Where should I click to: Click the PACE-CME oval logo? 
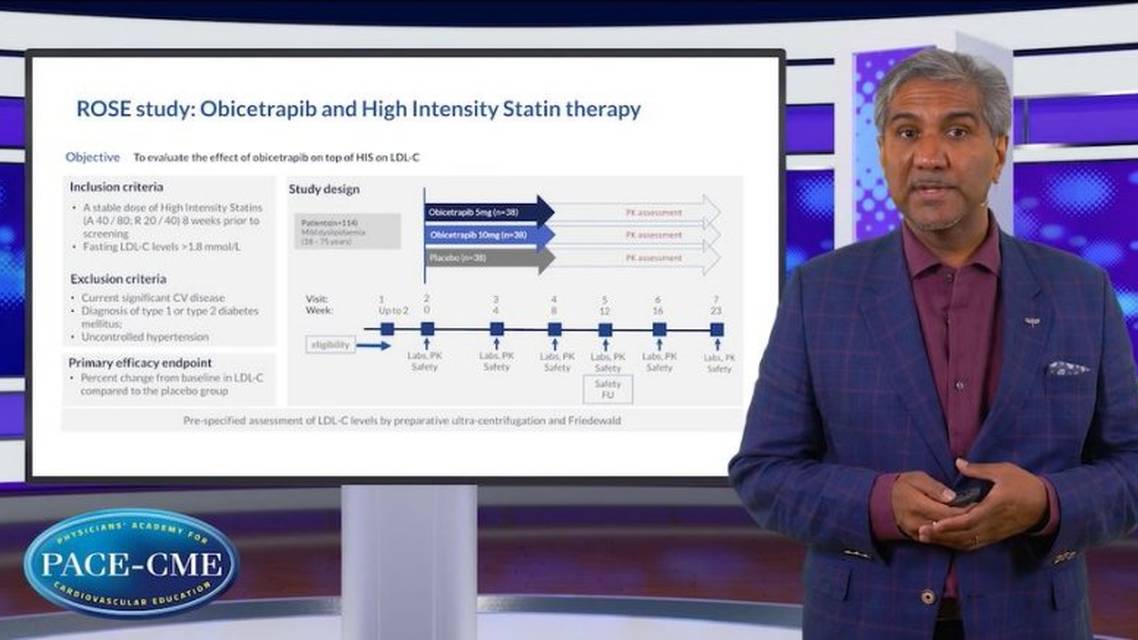131,562
